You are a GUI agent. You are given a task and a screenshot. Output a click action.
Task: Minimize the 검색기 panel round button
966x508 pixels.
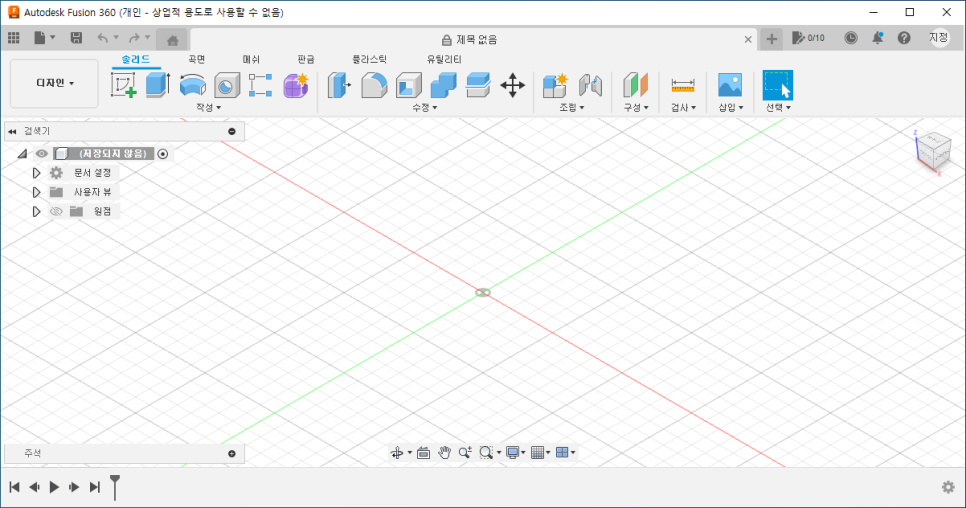coord(232,131)
